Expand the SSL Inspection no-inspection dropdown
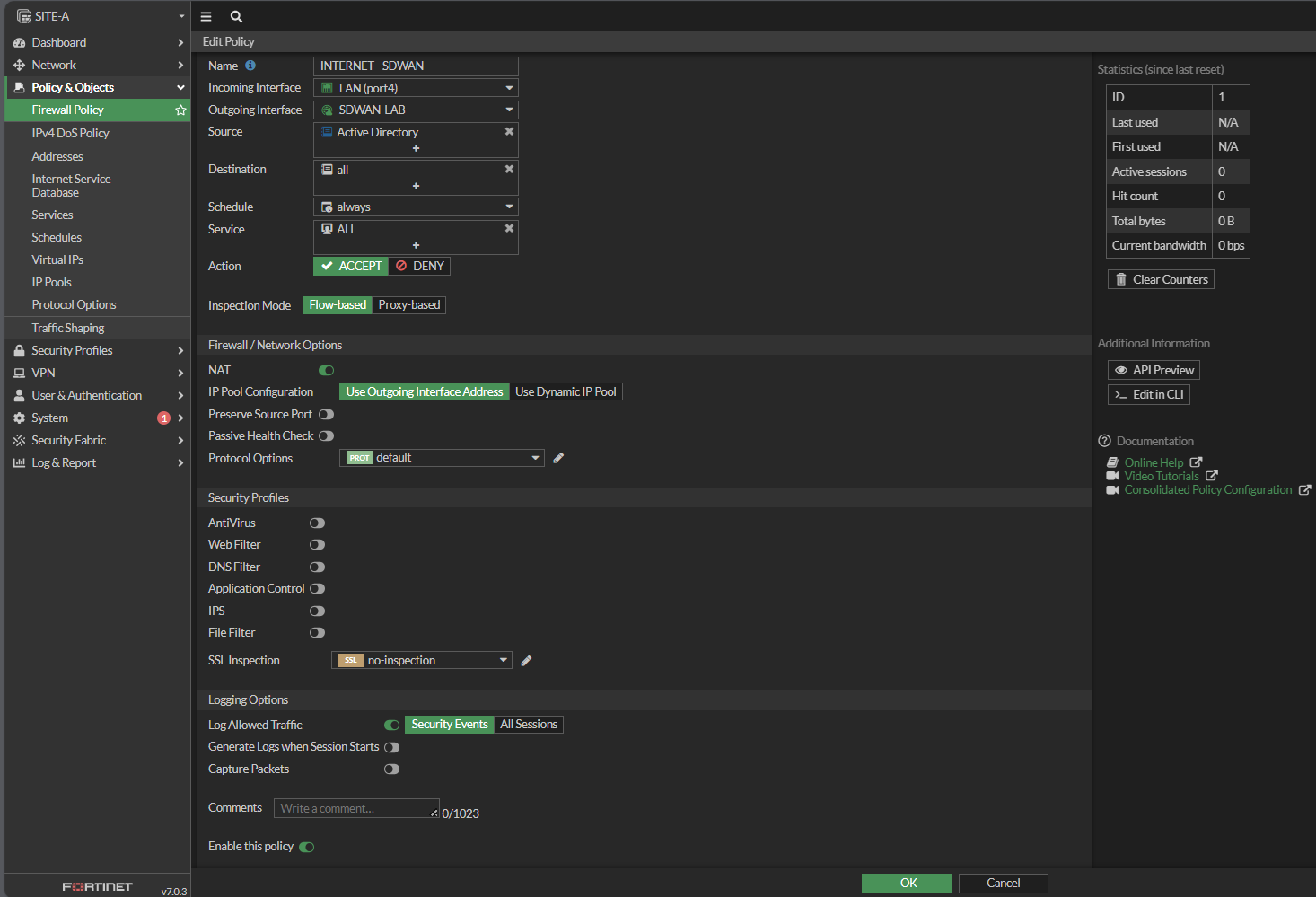This screenshot has height=897, width=1316. pyautogui.click(x=422, y=660)
